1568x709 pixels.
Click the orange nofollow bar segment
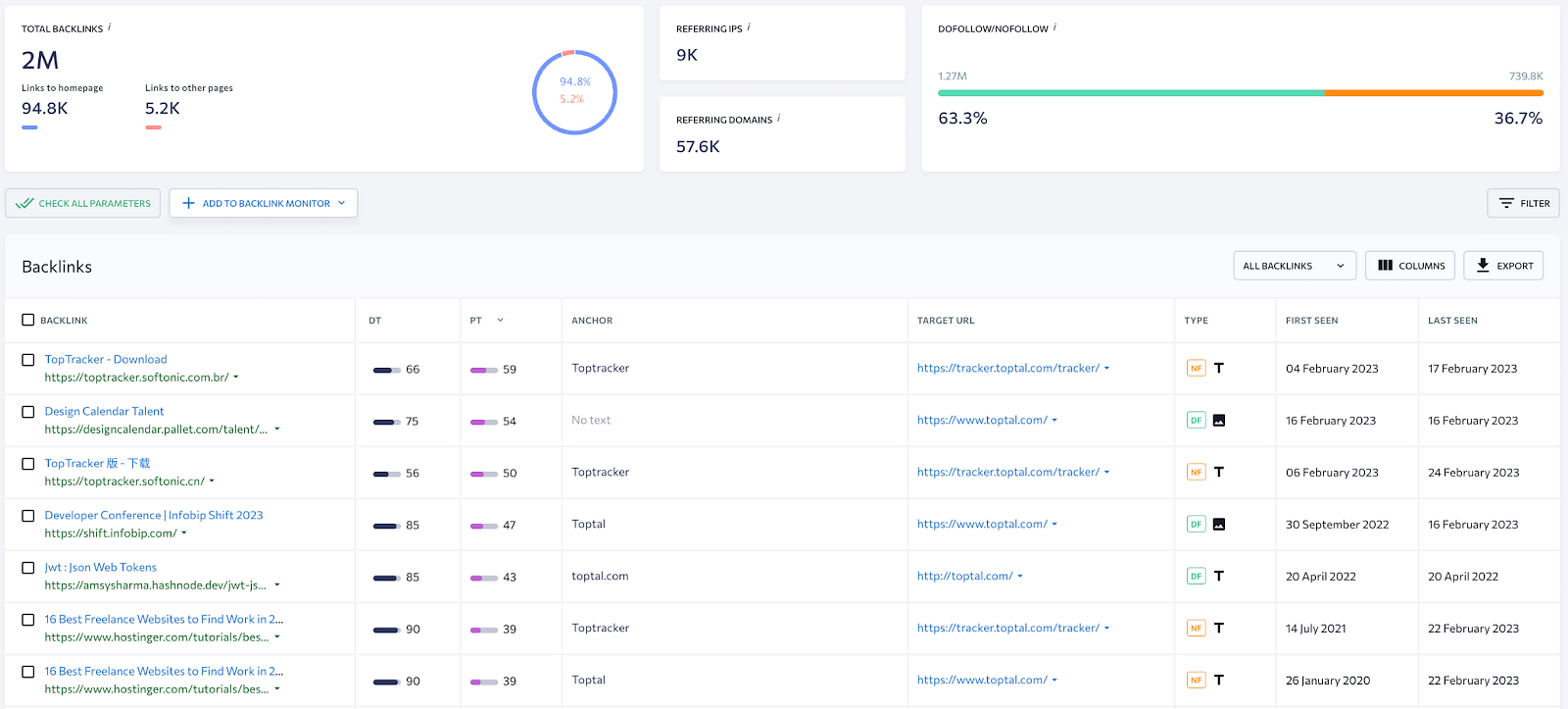[x=1434, y=93]
